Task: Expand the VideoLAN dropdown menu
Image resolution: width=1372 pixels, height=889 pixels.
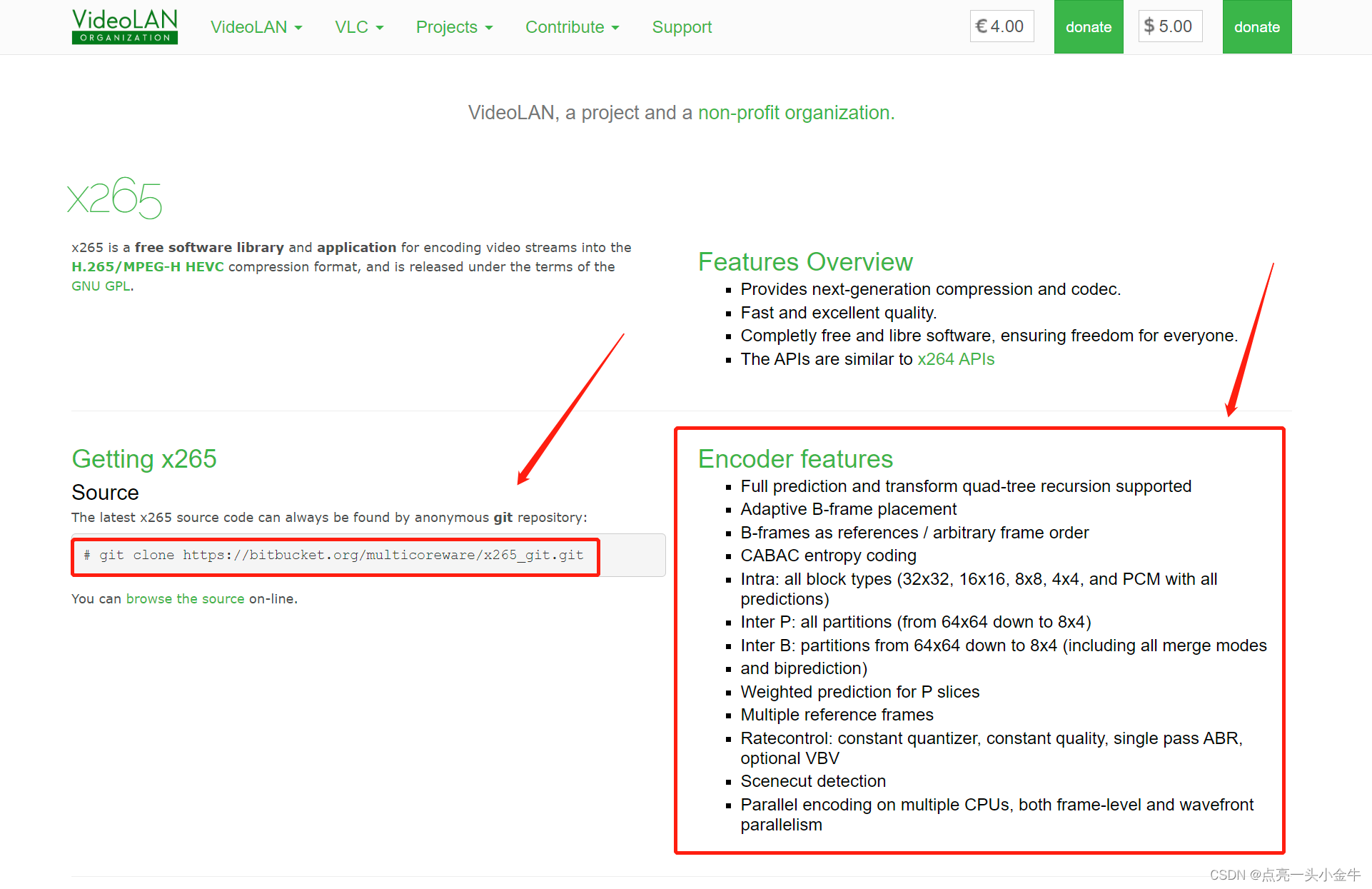Action: (256, 27)
